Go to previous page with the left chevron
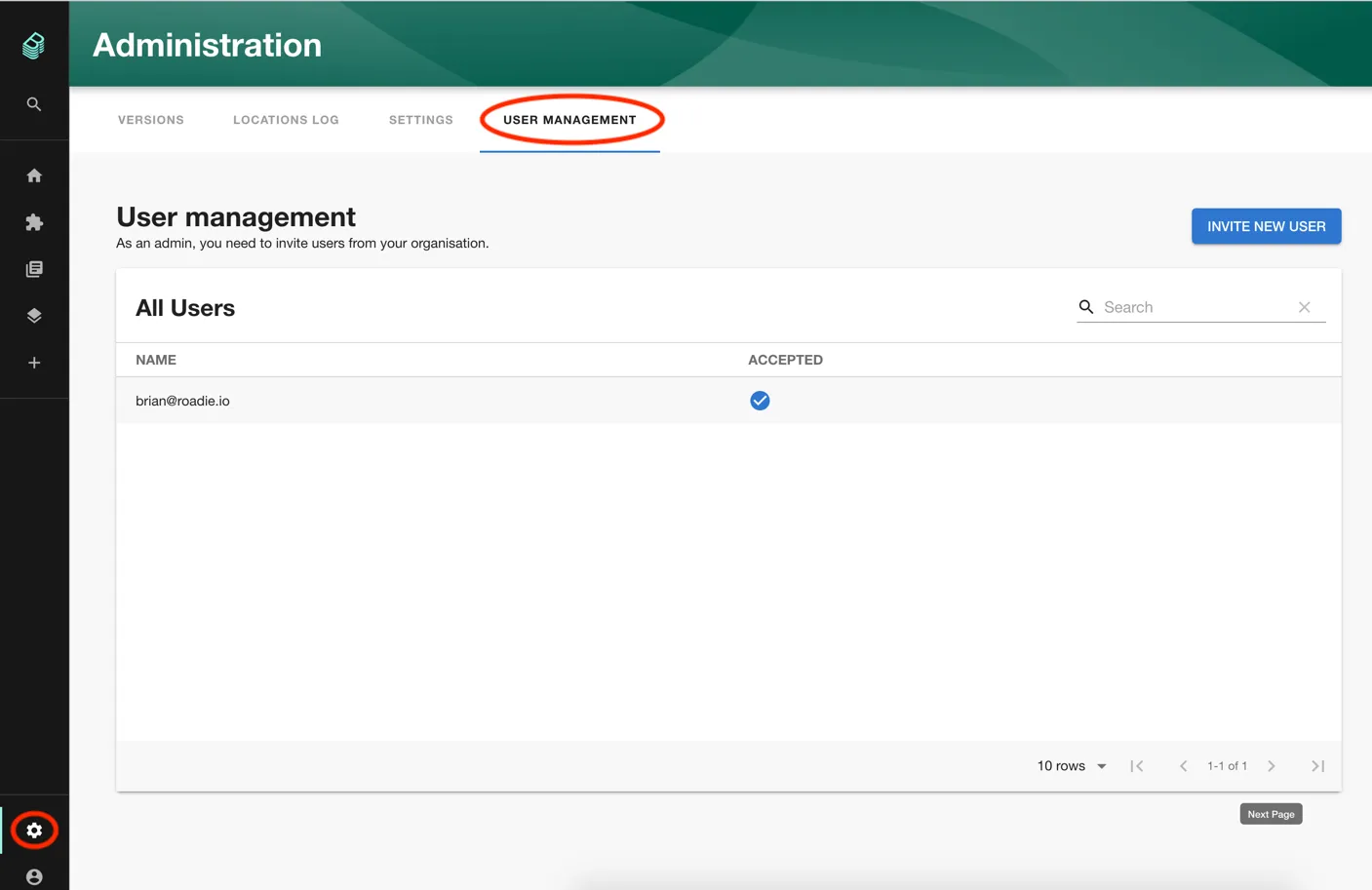 (x=1183, y=766)
